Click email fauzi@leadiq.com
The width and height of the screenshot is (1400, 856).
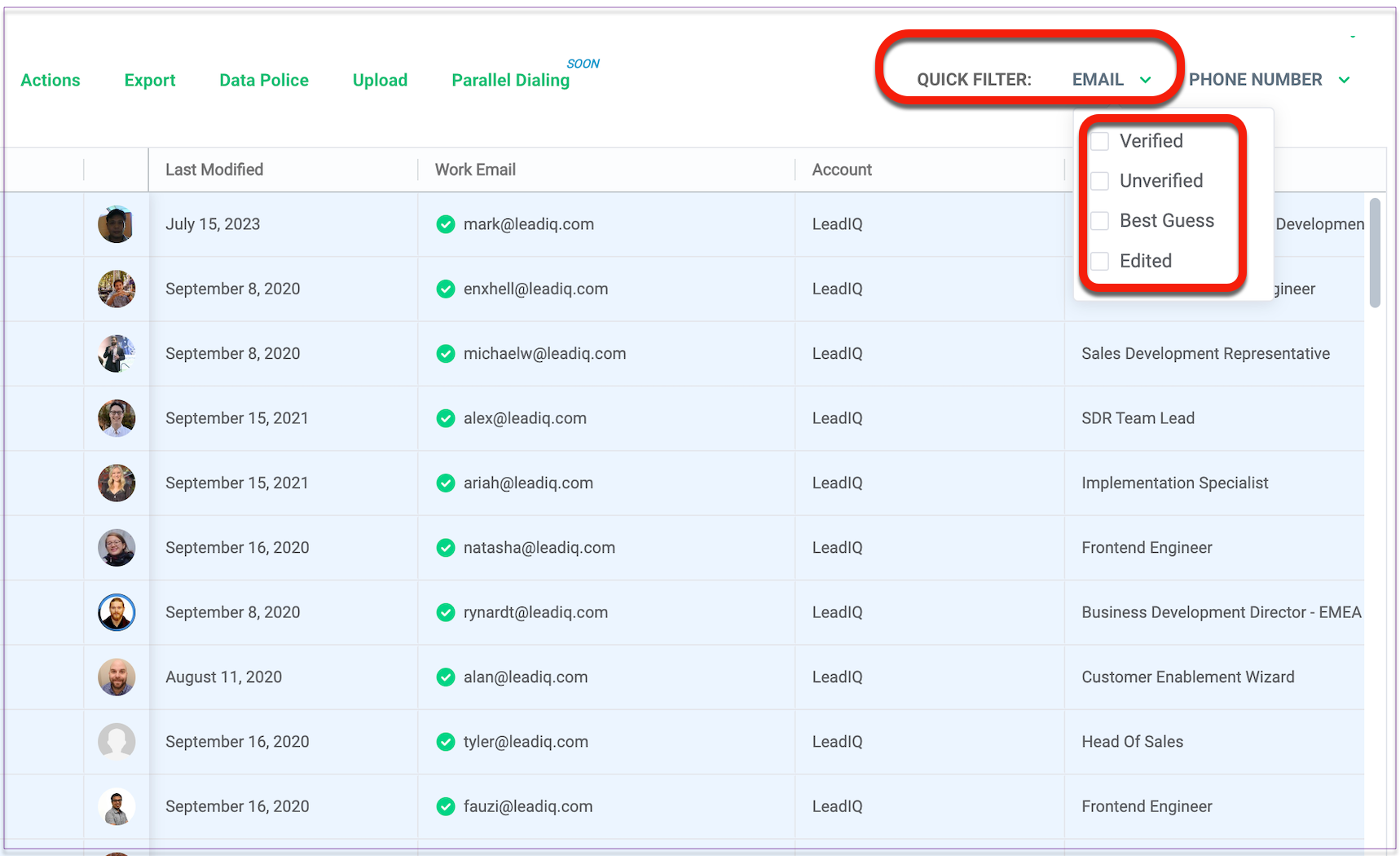coord(528,806)
